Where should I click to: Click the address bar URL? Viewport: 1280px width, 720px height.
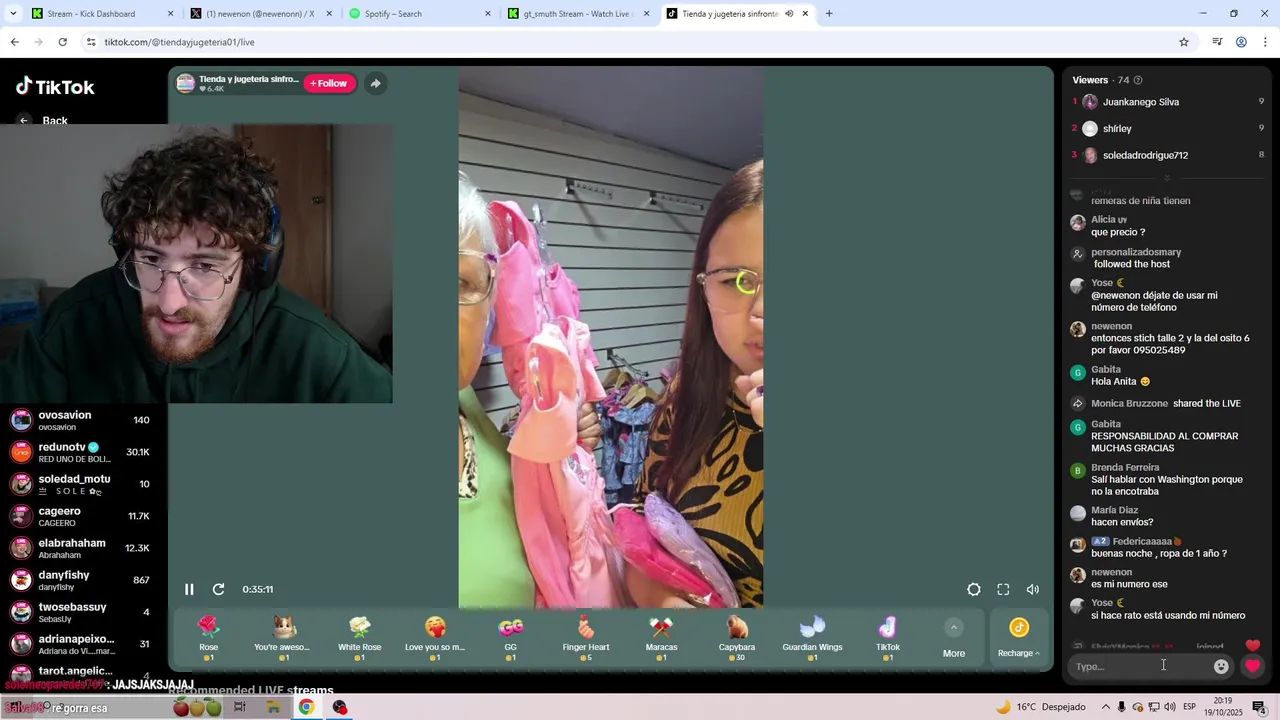[x=180, y=42]
